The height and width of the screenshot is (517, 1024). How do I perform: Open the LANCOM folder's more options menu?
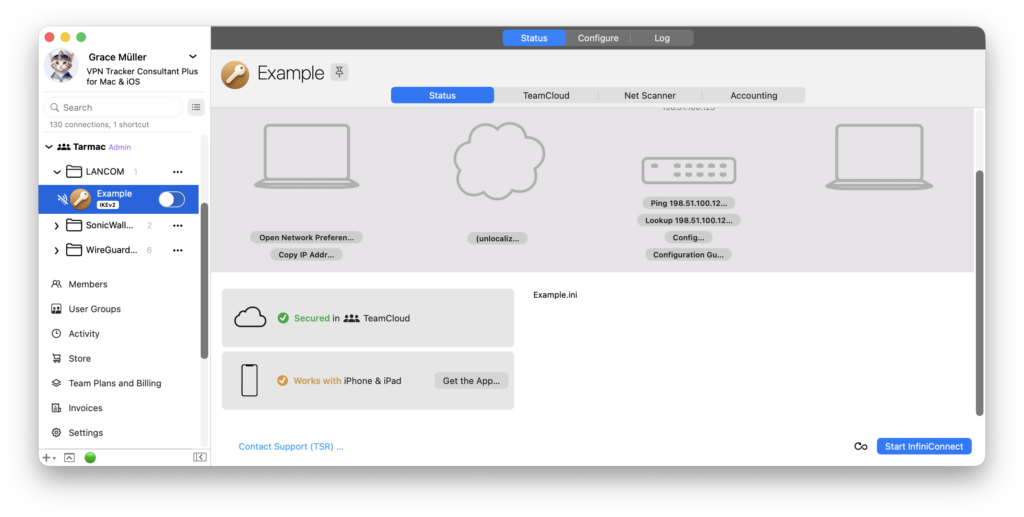tap(178, 172)
